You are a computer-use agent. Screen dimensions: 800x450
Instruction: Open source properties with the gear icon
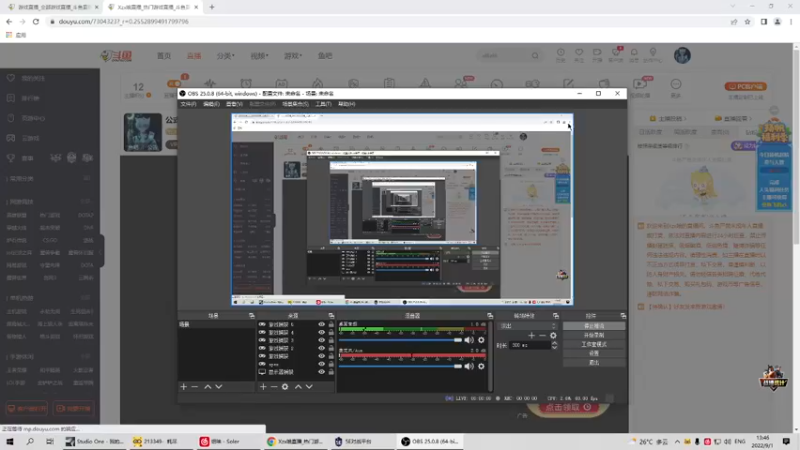[x=285, y=387]
